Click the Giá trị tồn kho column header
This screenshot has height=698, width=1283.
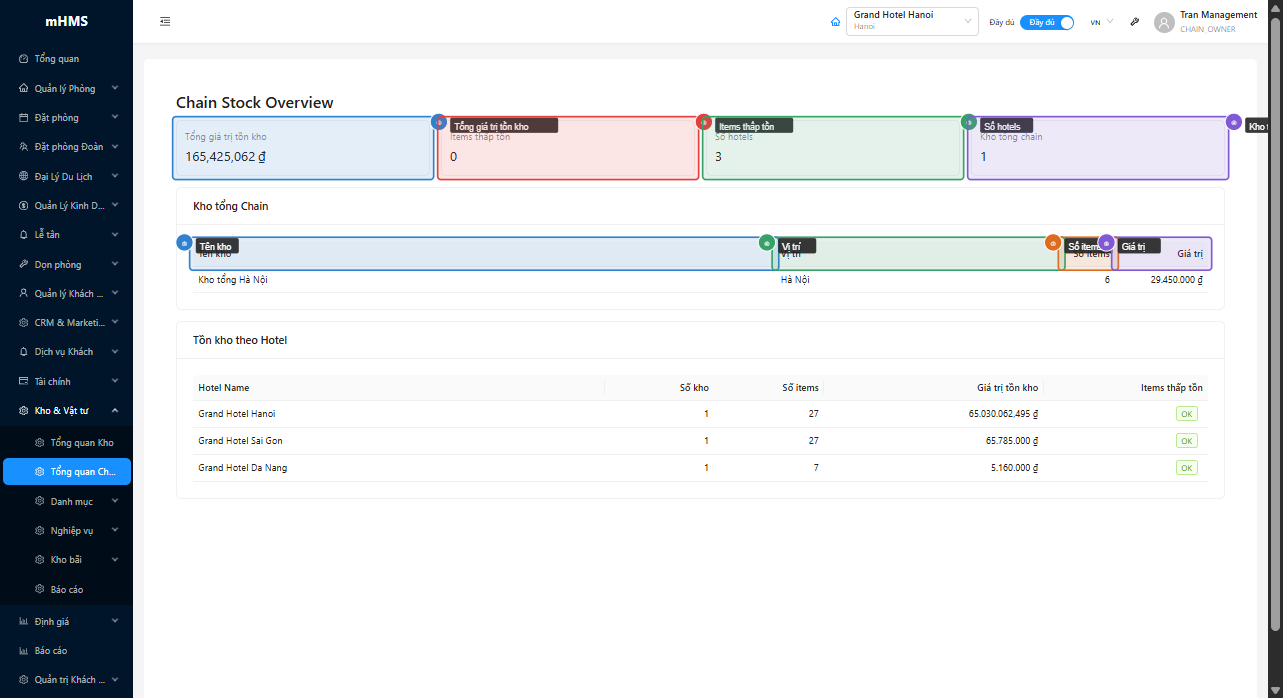click(x=1007, y=388)
